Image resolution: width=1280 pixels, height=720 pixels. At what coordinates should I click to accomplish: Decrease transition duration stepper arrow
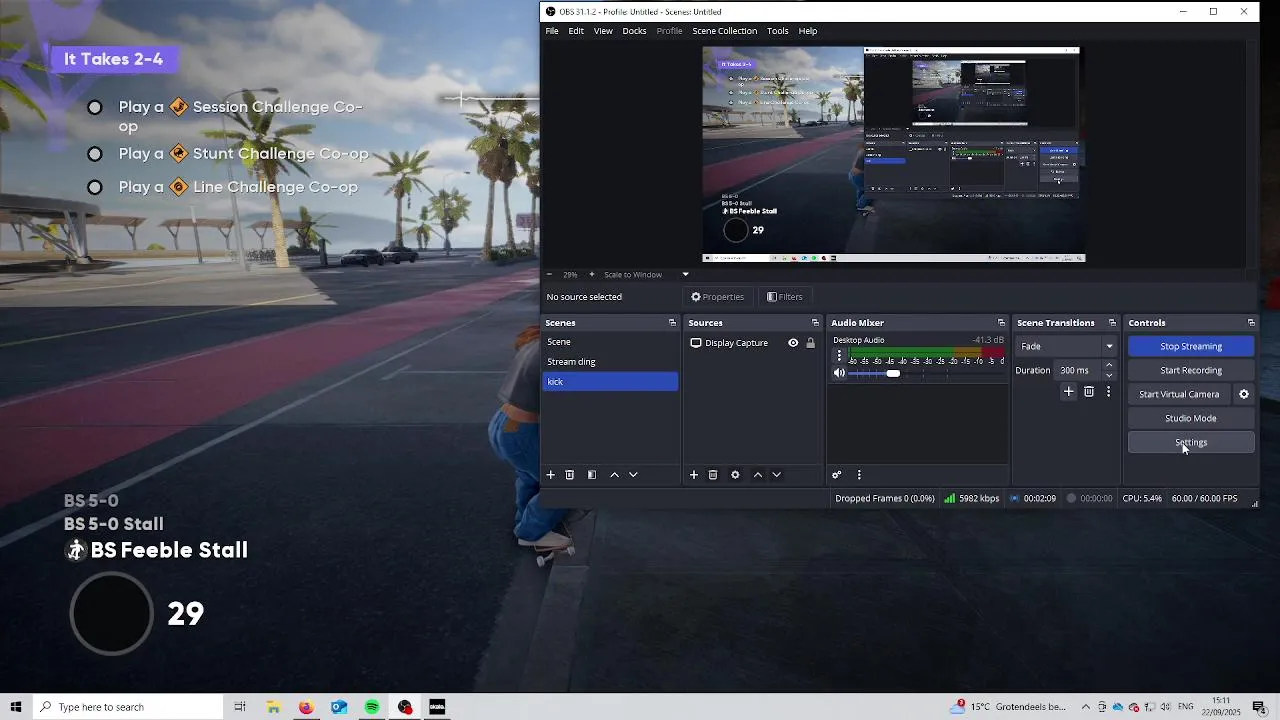[x=1108, y=375]
